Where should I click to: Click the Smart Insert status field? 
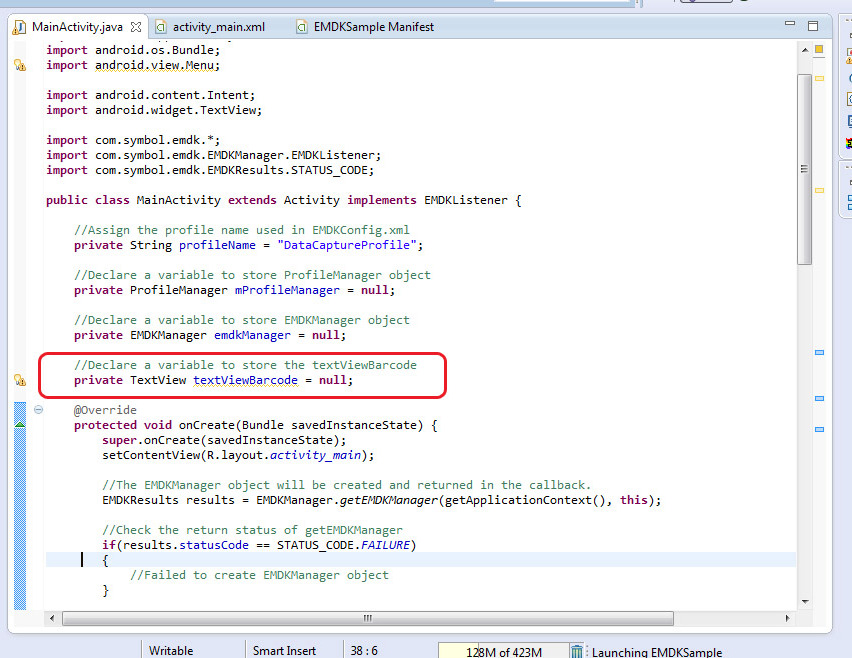pos(284,651)
